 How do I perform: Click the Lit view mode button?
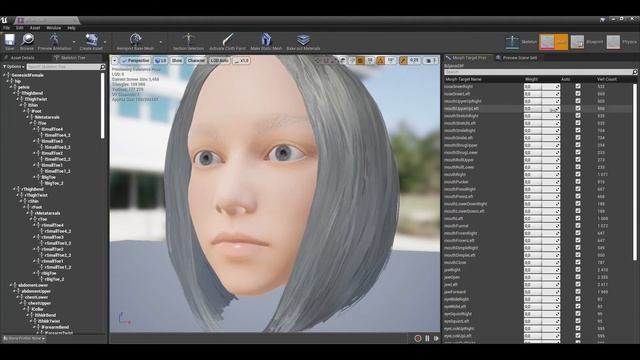[161, 60]
